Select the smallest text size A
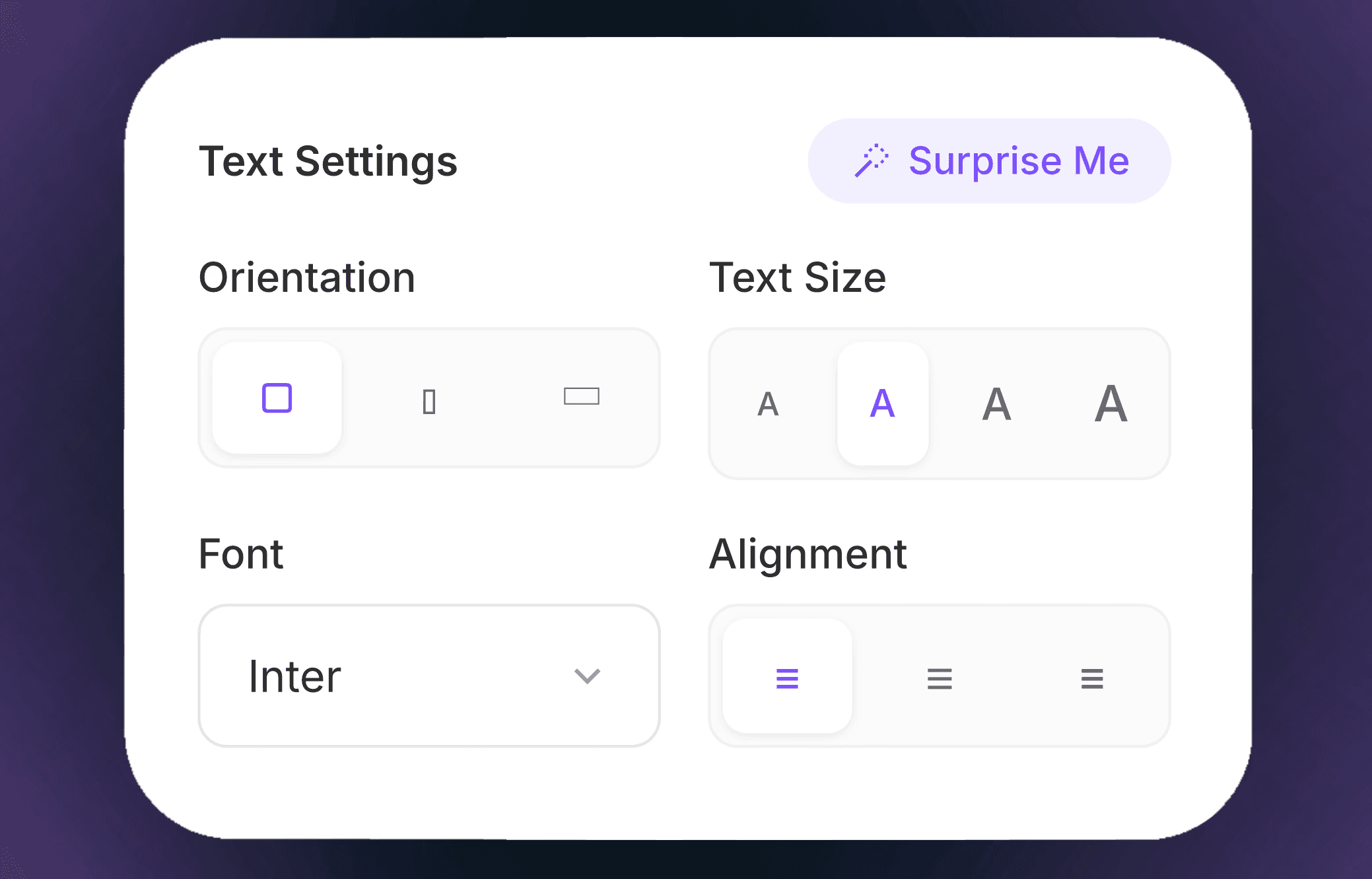The height and width of the screenshot is (879, 1372). (x=768, y=404)
